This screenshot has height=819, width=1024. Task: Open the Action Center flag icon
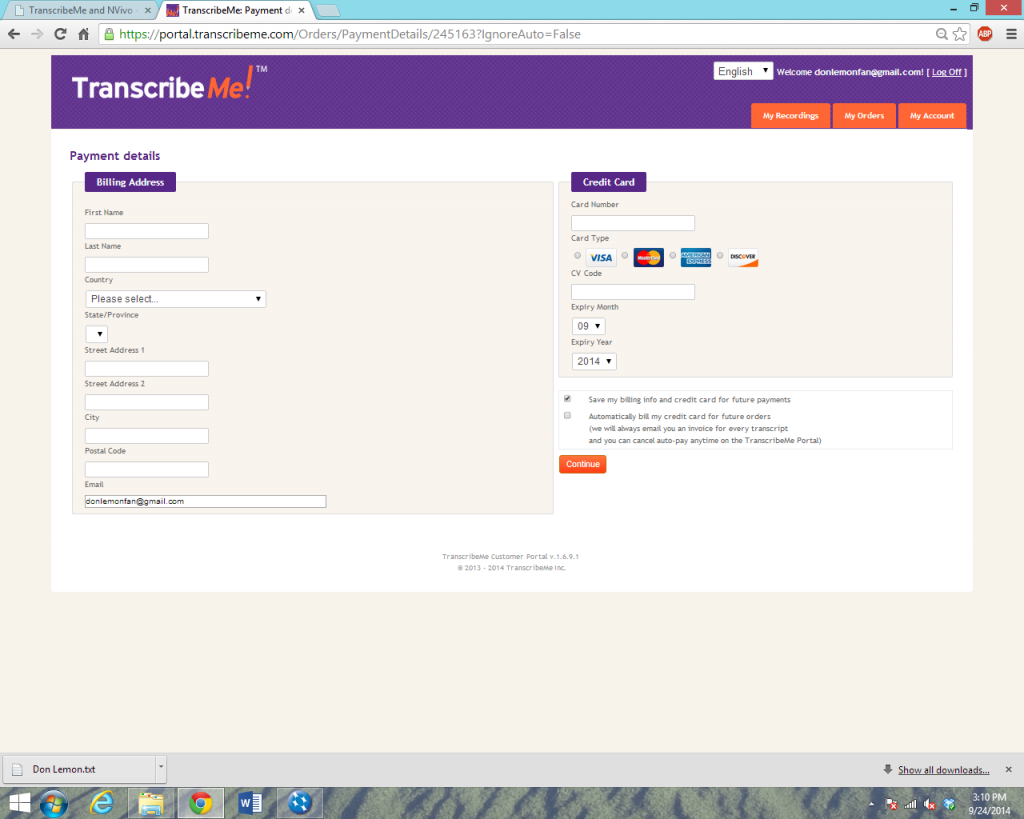click(891, 804)
